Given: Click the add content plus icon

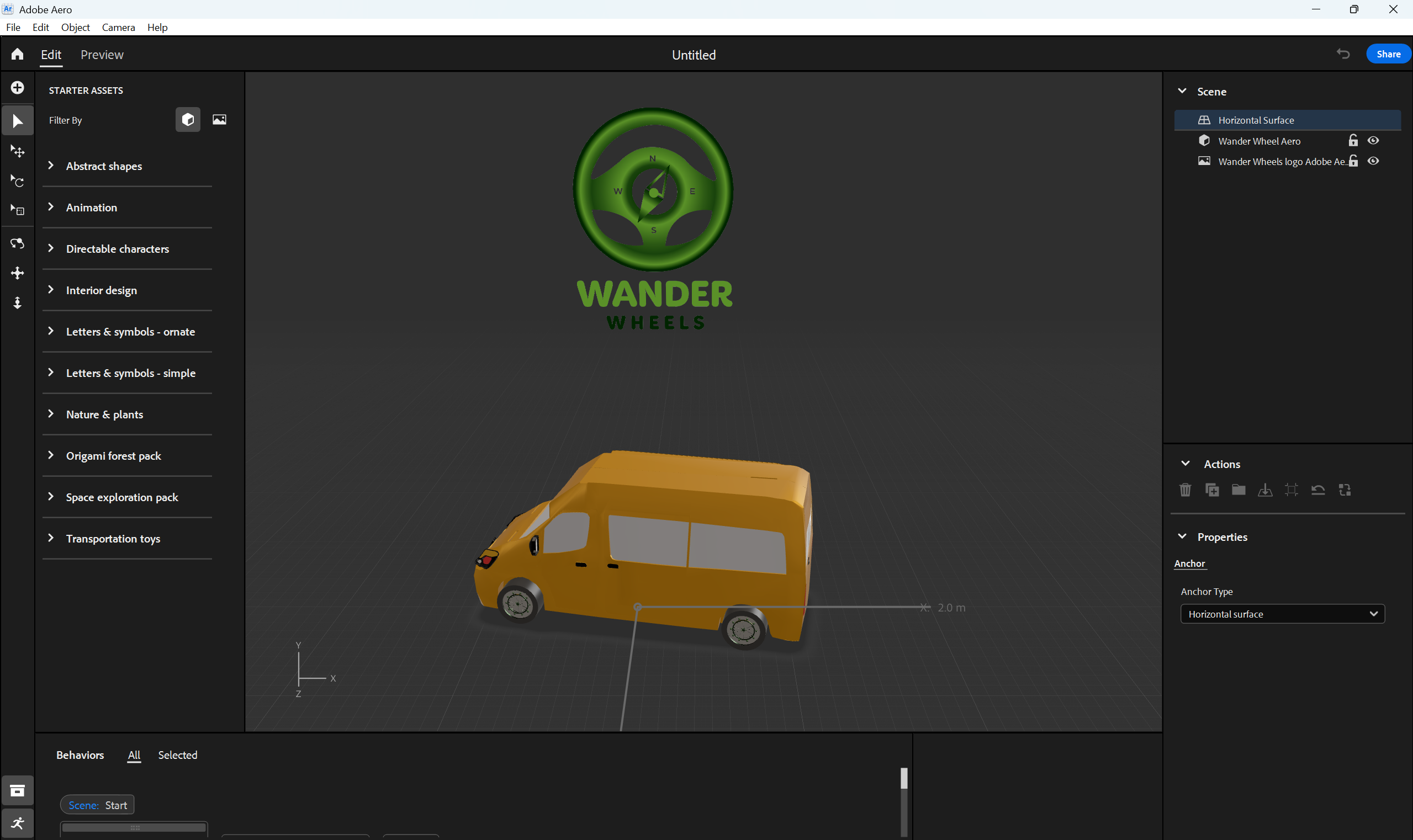Looking at the screenshot, I should coord(18,88).
